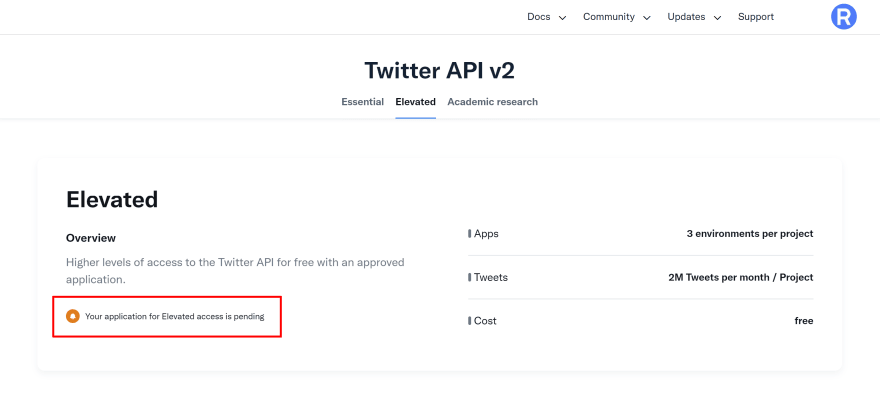The width and height of the screenshot is (880, 393).
Task: Click the 3 environments per project value
Action: click(750, 234)
